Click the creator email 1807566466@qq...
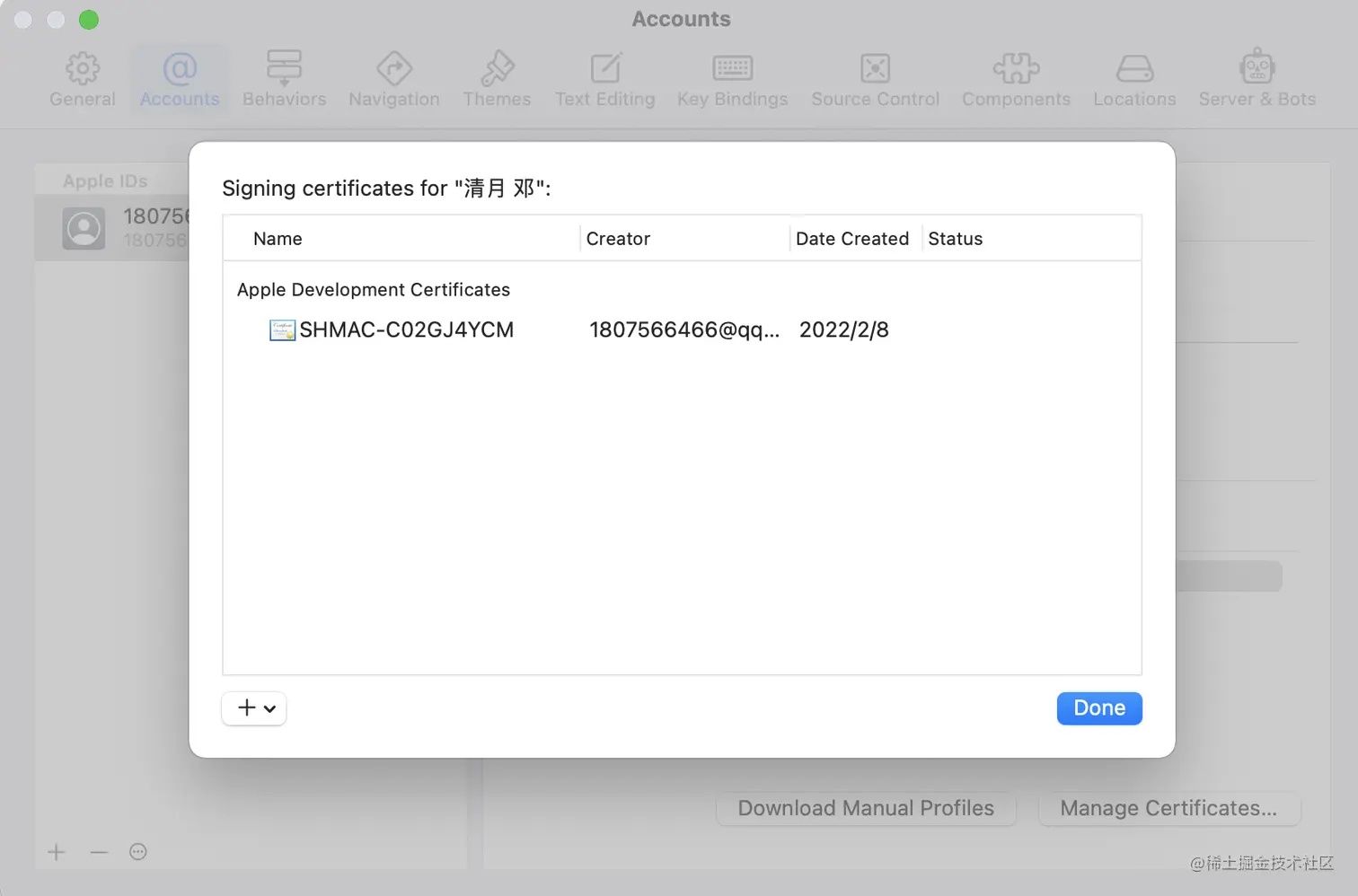 [x=684, y=329]
